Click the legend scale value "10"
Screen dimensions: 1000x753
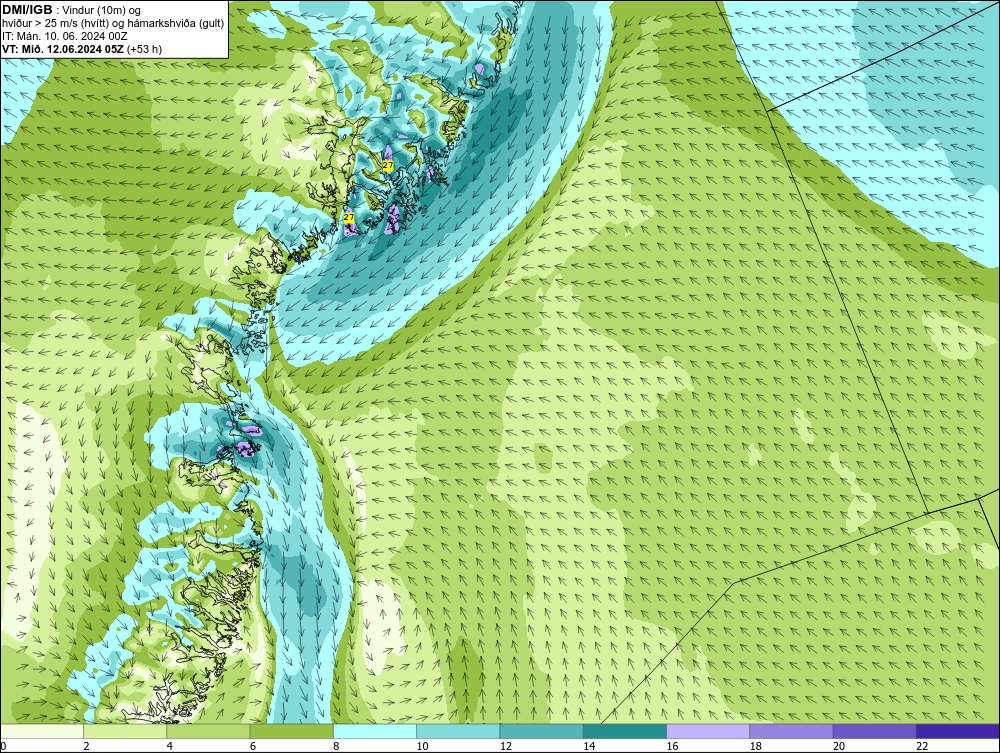point(422,746)
